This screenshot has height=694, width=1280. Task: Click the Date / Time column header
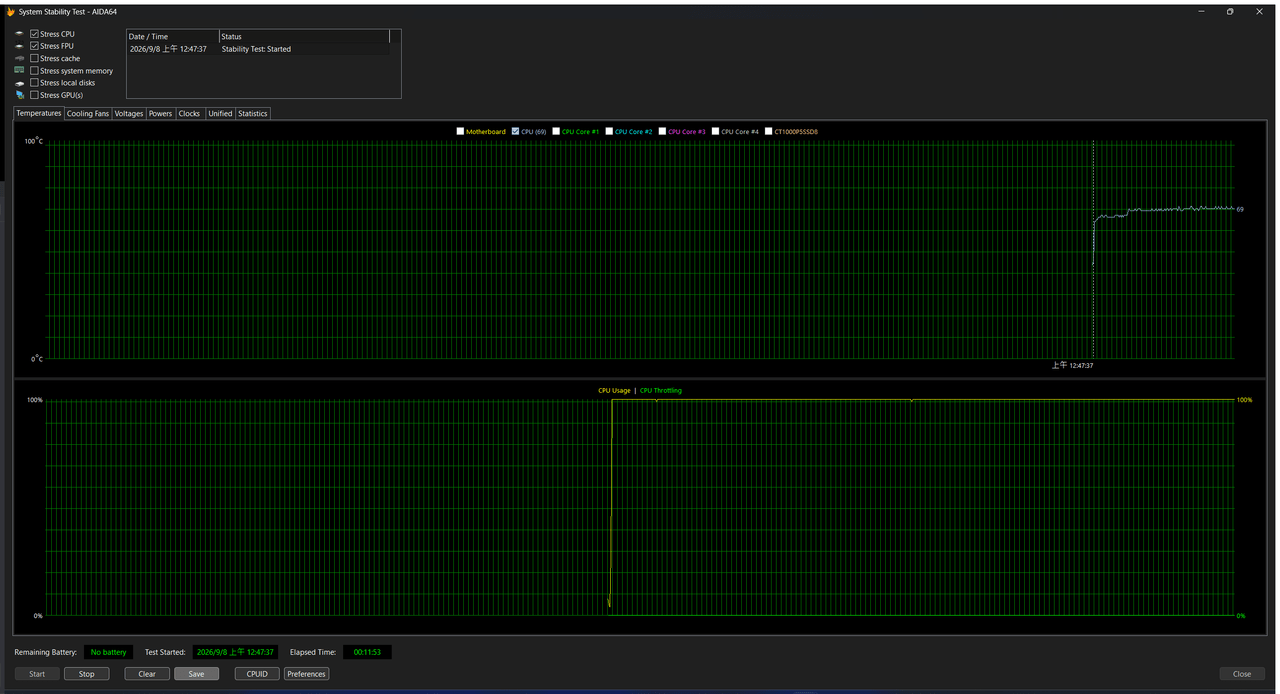(x=172, y=36)
